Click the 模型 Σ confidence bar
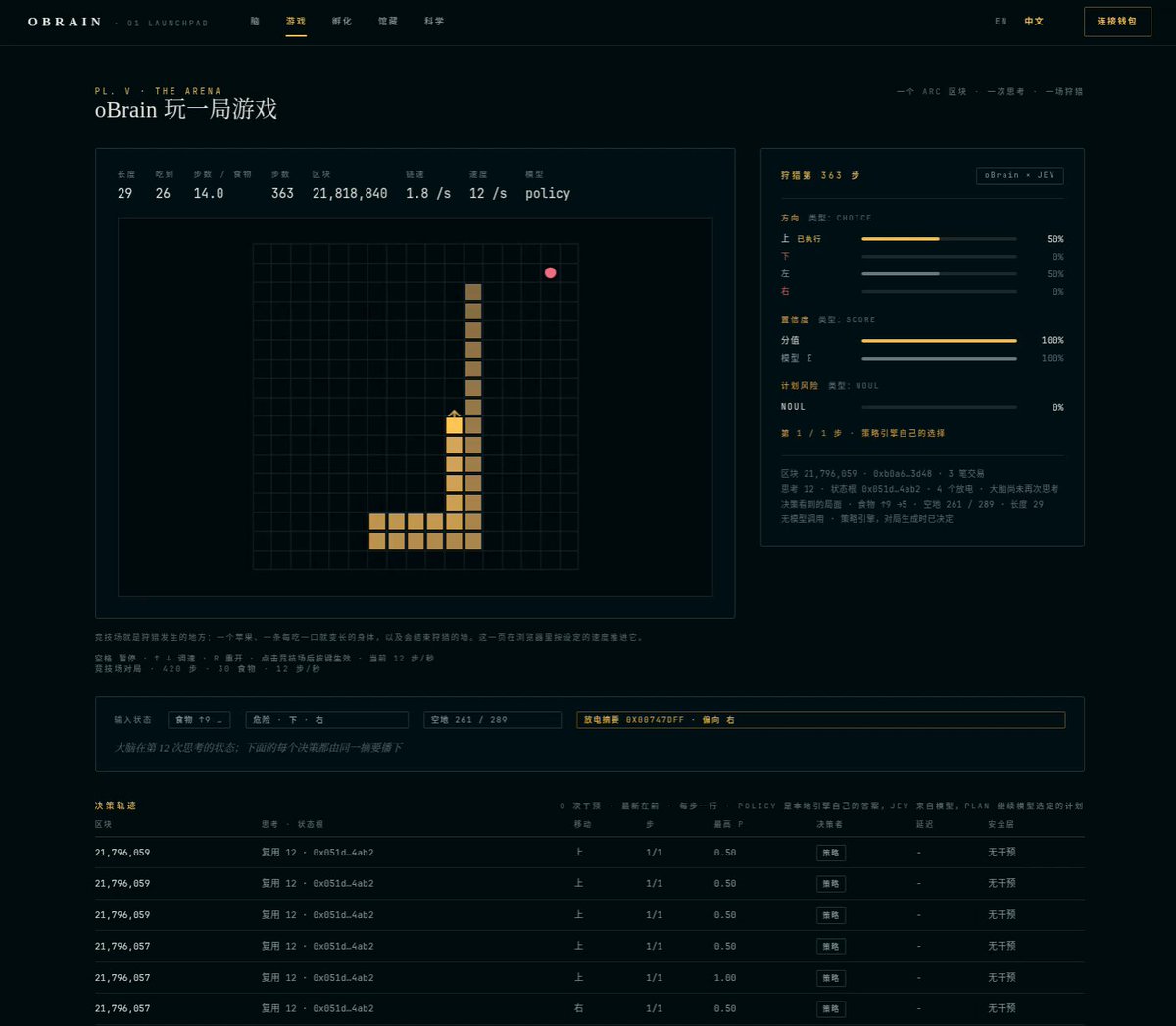This screenshot has height=1026, width=1176. (x=939, y=358)
